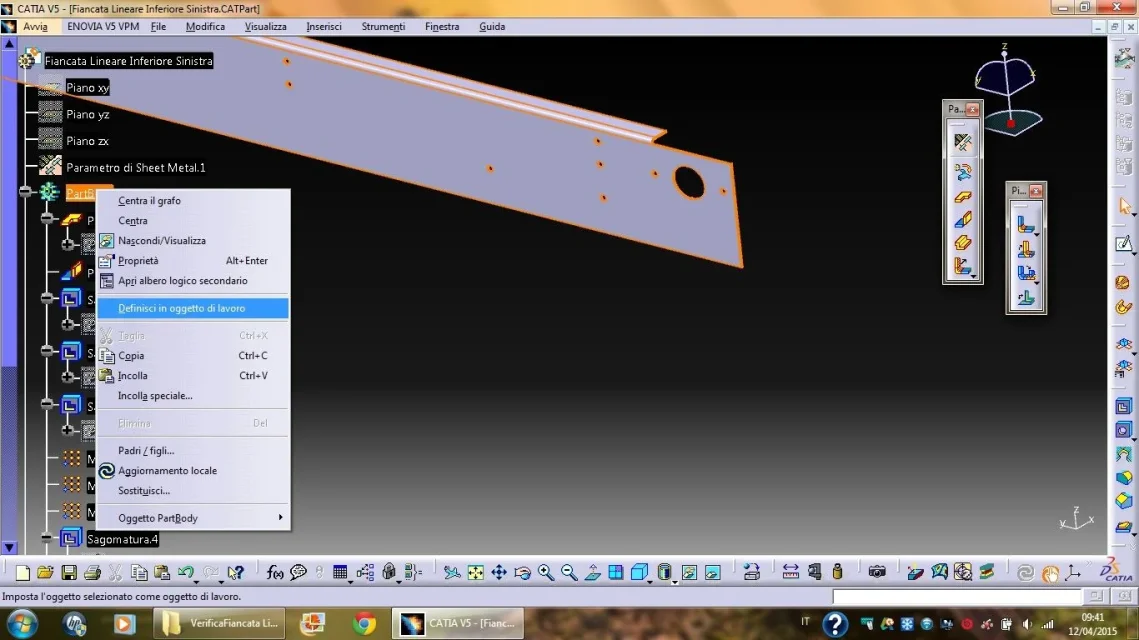The width and height of the screenshot is (1139, 640).
Task: Open the ENOVIA V5 VPM menu
Action: 102,26
